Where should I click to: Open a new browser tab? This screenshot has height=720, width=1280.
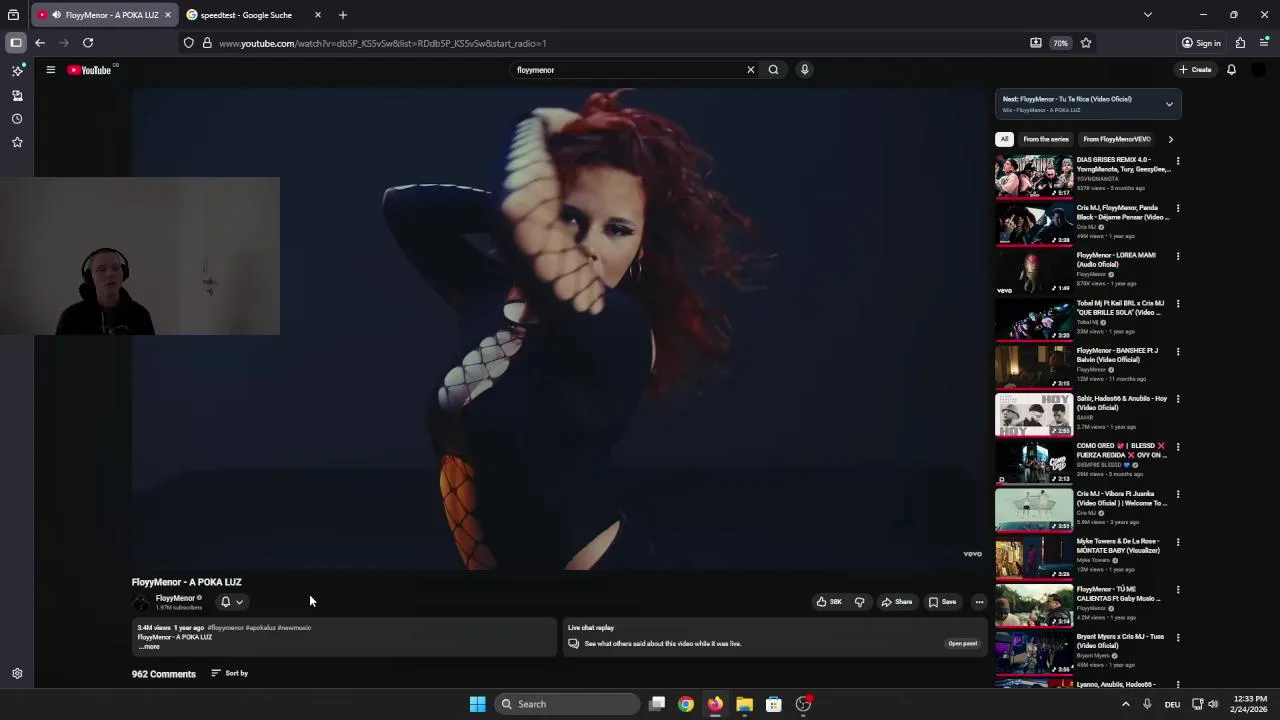(x=342, y=15)
